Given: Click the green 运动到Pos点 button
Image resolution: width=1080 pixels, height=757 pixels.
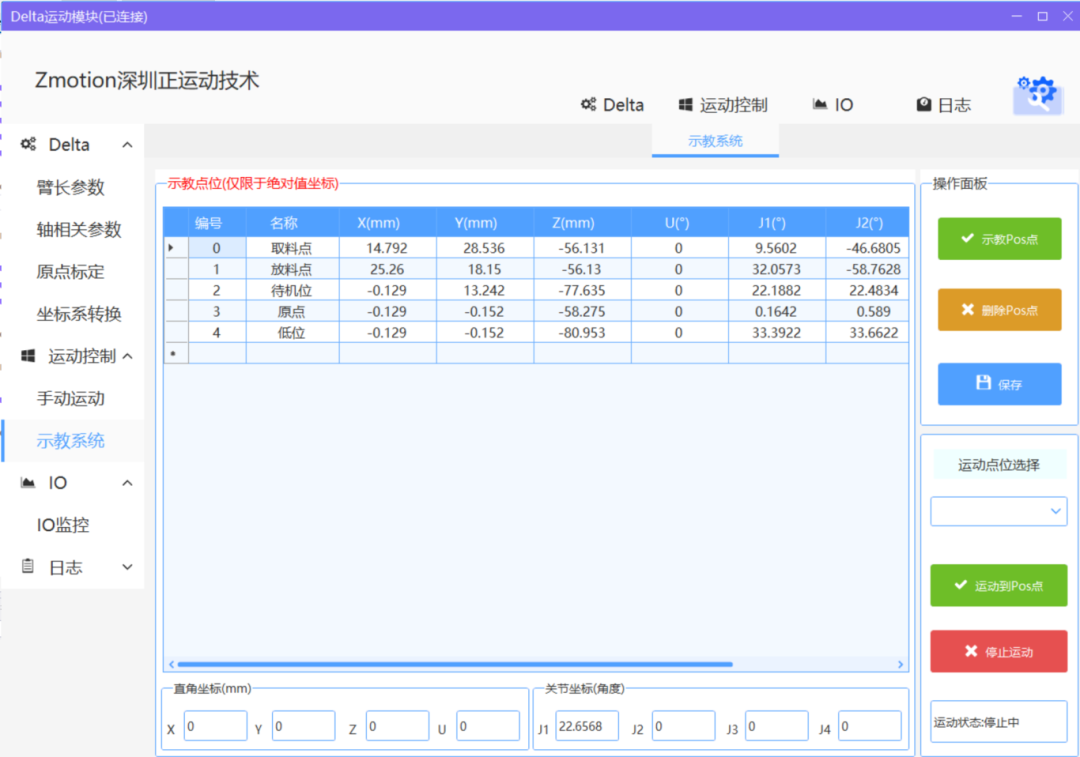Looking at the screenshot, I should pyautogui.click(x=999, y=585).
